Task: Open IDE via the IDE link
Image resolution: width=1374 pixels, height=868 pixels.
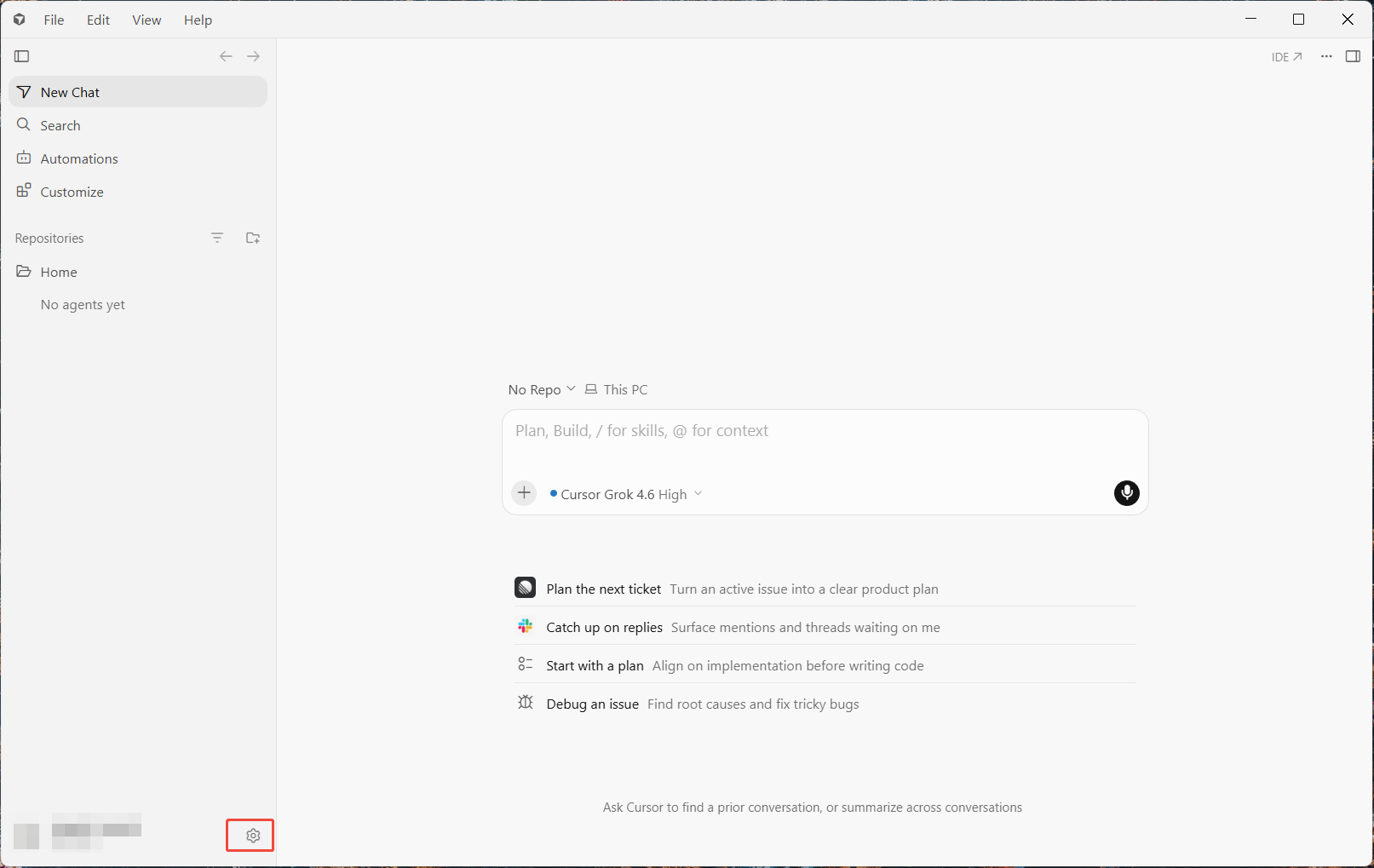Action: 1286,57
